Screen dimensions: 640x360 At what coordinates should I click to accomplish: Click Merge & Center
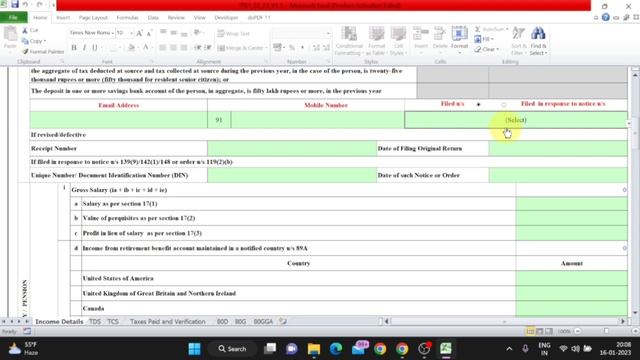240,48
